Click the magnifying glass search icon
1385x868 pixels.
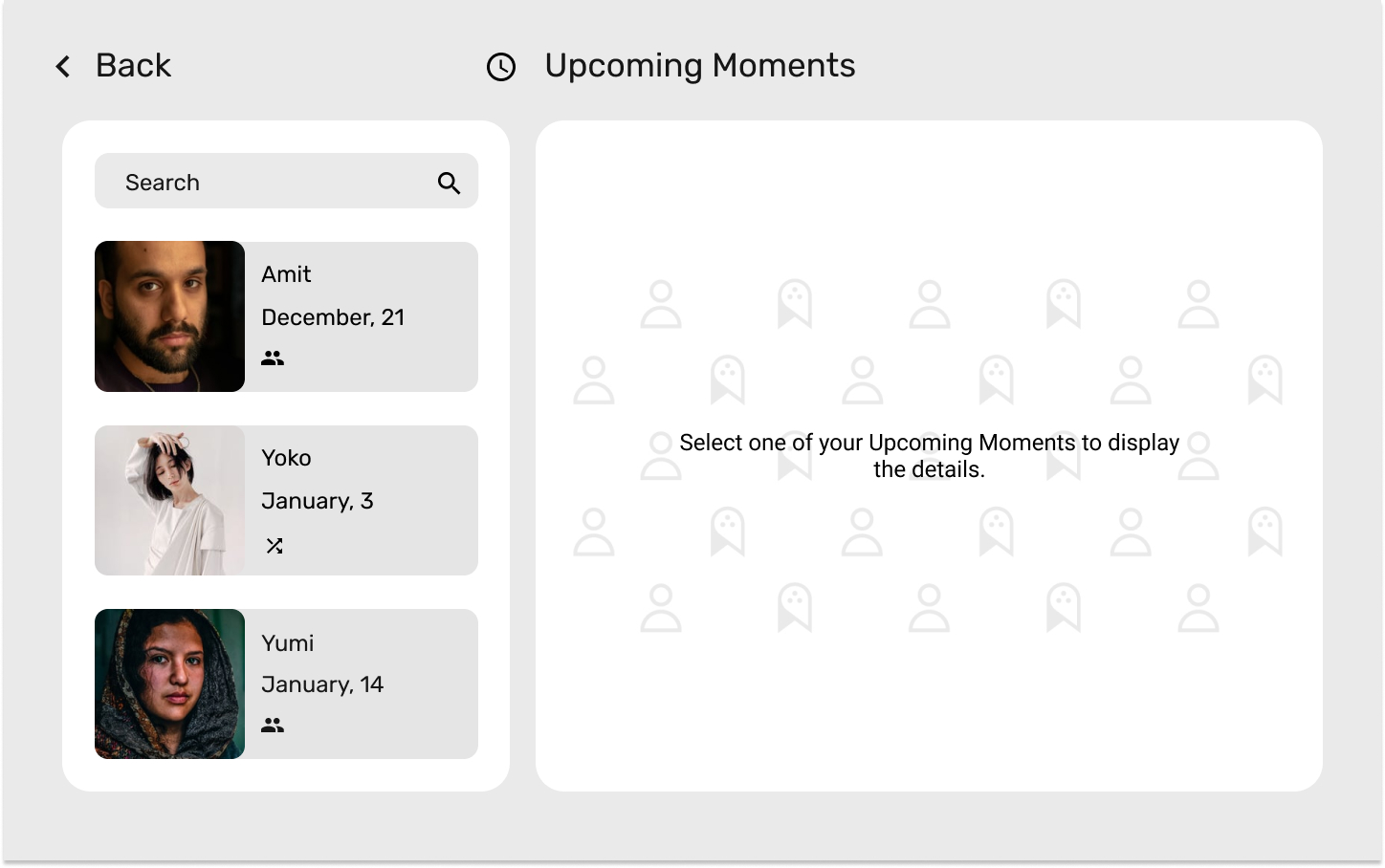tap(449, 183)
